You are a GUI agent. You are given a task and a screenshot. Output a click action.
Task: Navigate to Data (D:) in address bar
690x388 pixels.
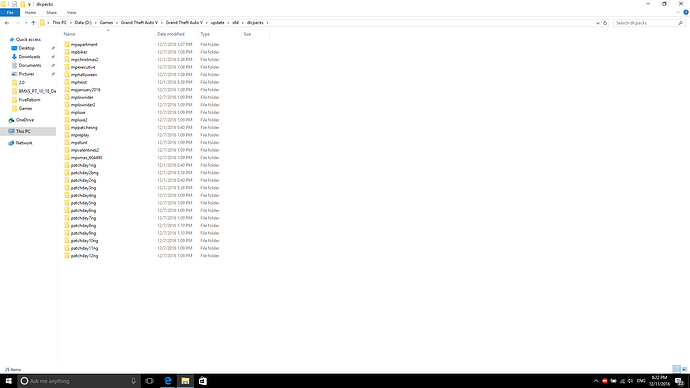tap(83, 23)
